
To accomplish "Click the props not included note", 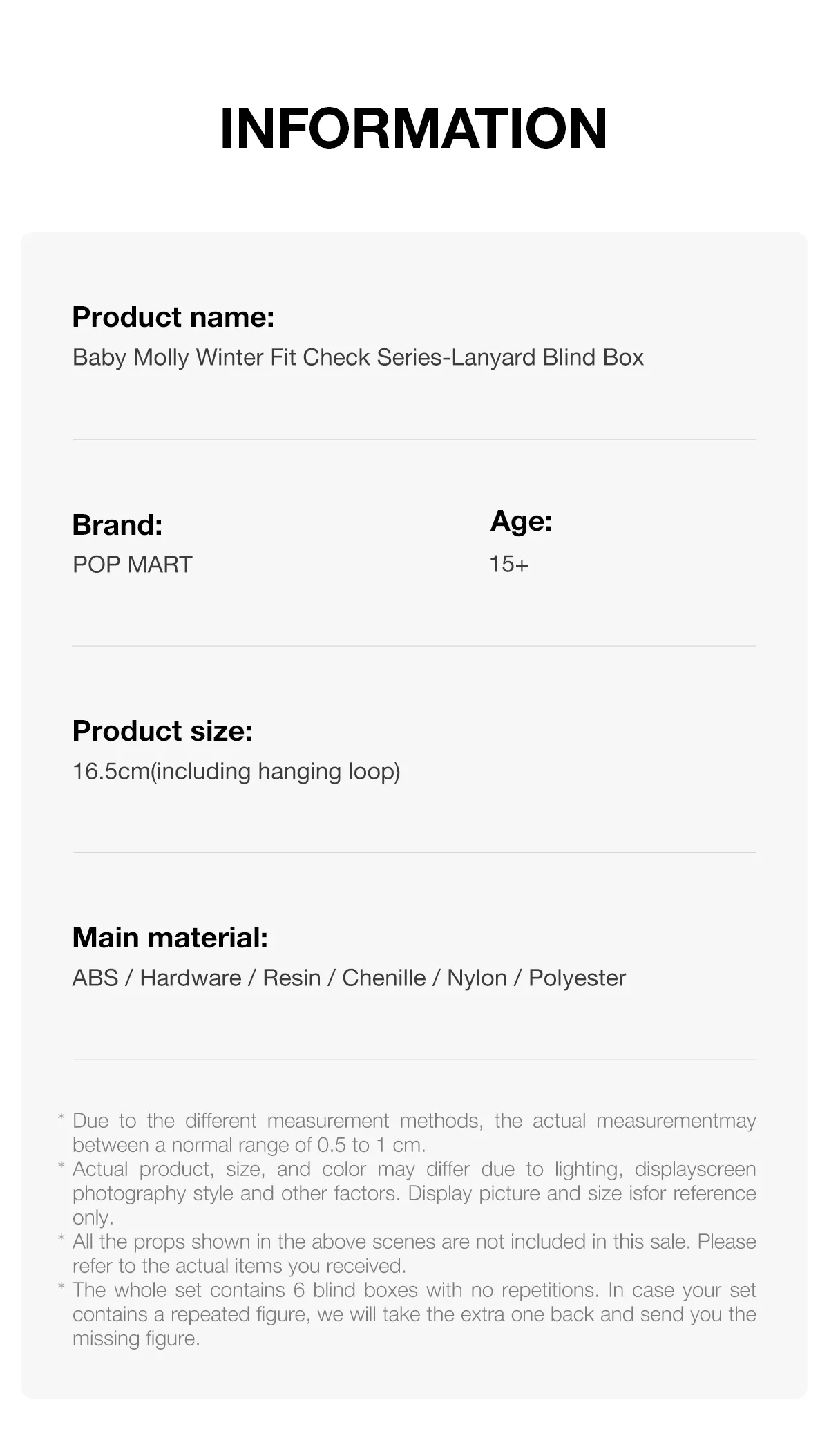I will pos(414,1254).
